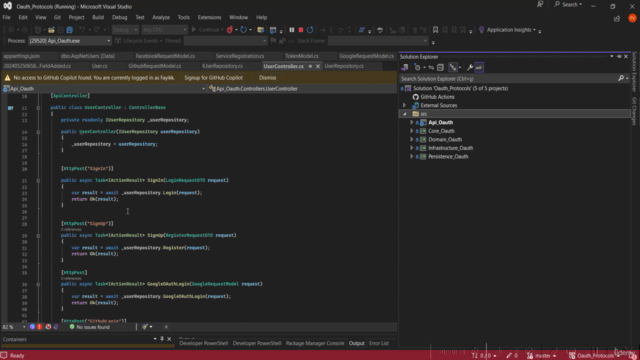
Task: Switch to UserRepository.cs tab
Action: pos(344,66)
